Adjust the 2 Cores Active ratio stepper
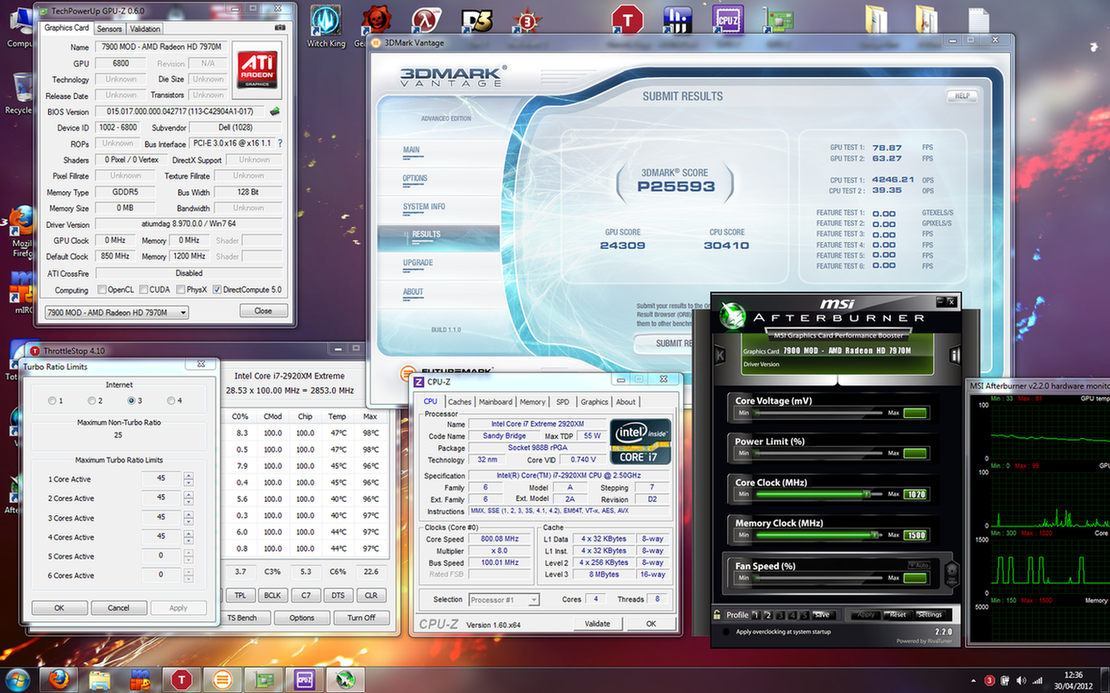Screen dimensions: 1110x693 tap(188, 498)
